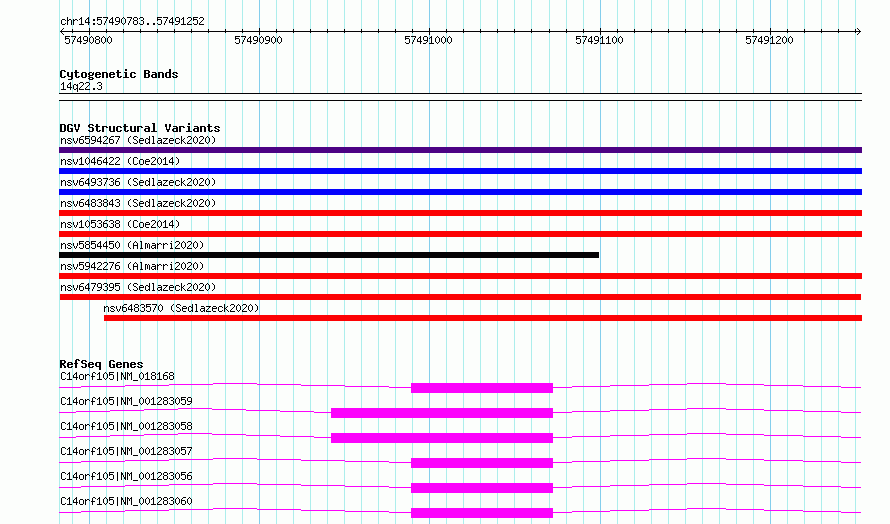The height and width of the screenshot is (524, 890).
Task: Click the magenta exon of NM_001283056
Action: click(x=482, y=488)
